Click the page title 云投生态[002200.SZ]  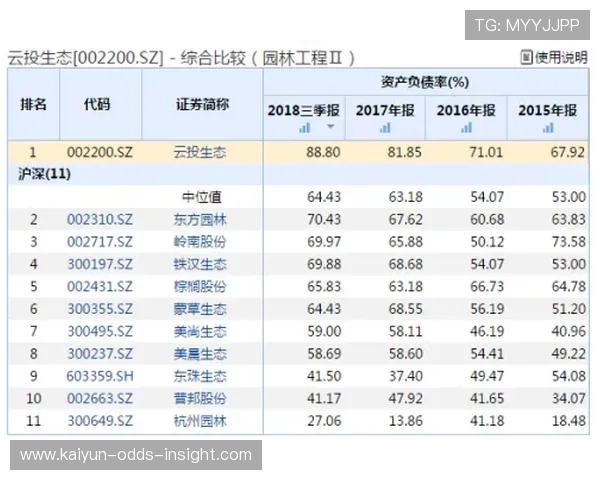(x=86, y=58)
